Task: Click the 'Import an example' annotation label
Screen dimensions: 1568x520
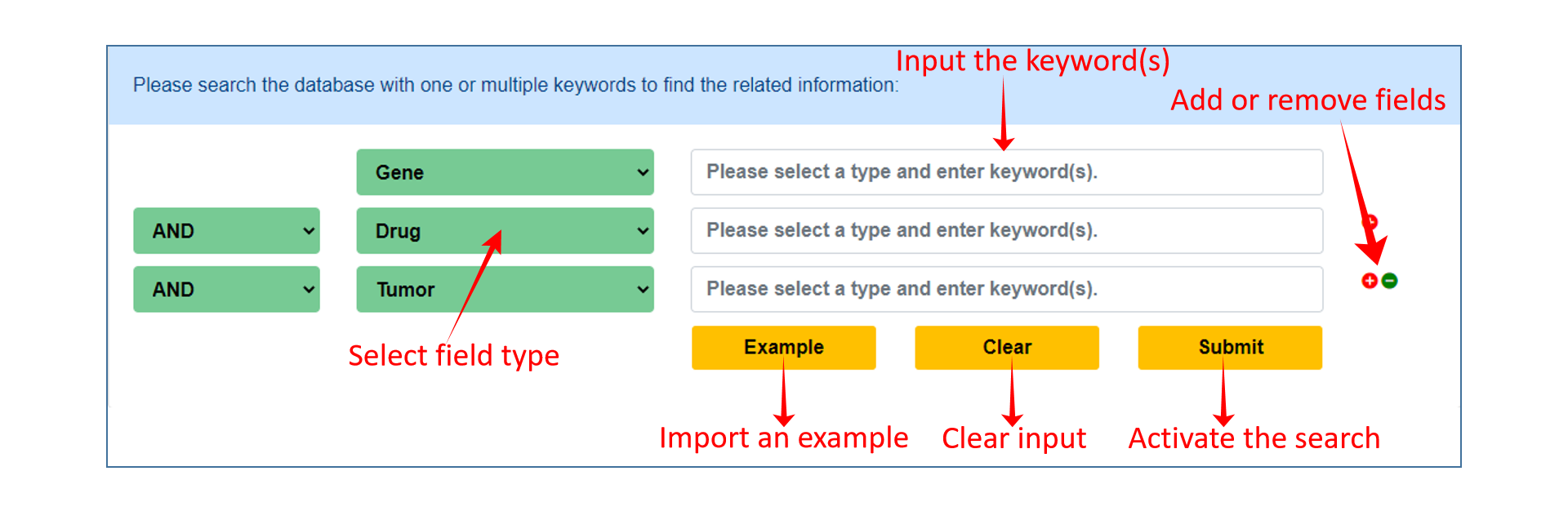Action: pos(784,438)
